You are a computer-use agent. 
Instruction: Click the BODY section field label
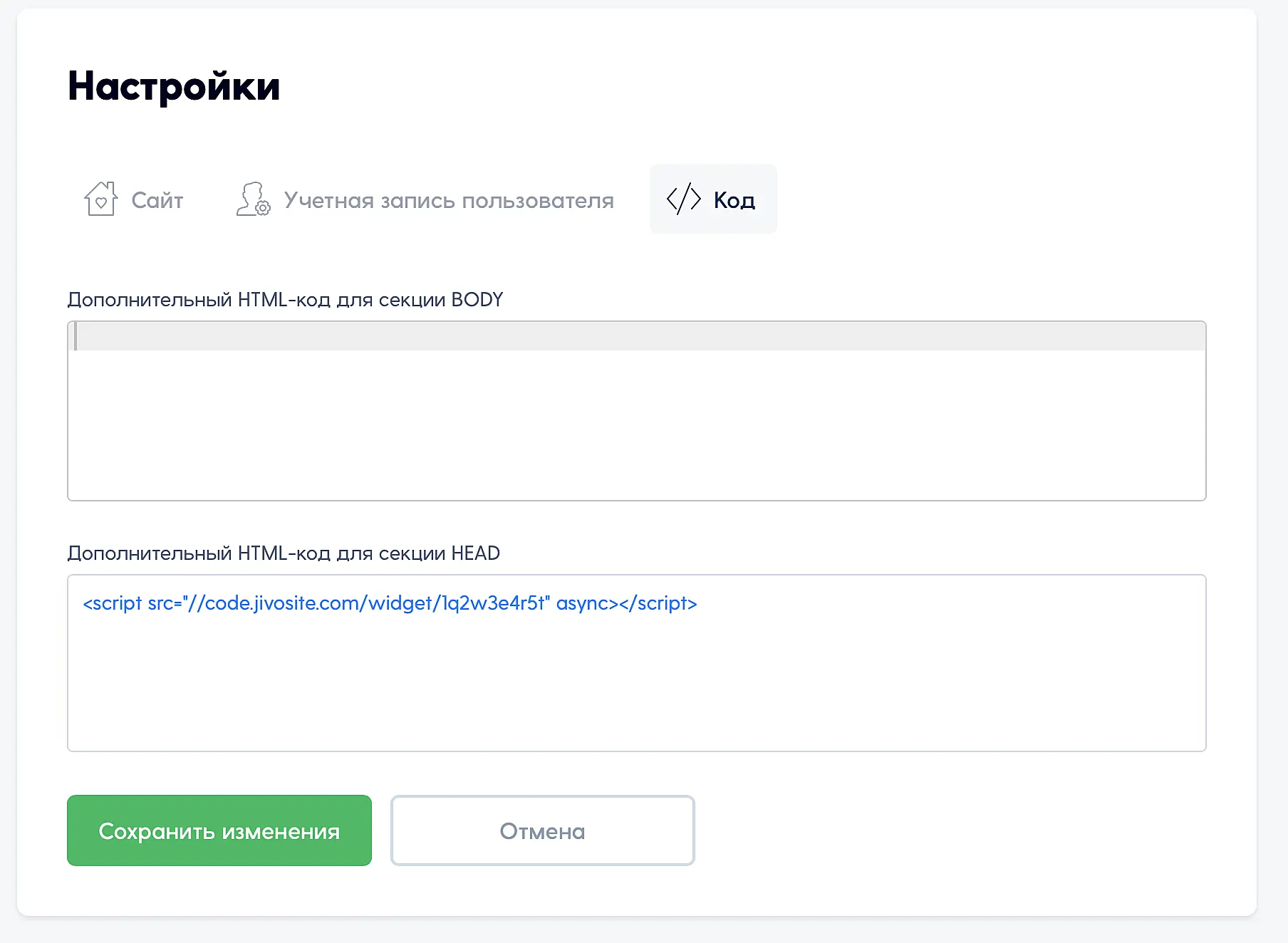(x=285, y=300)
